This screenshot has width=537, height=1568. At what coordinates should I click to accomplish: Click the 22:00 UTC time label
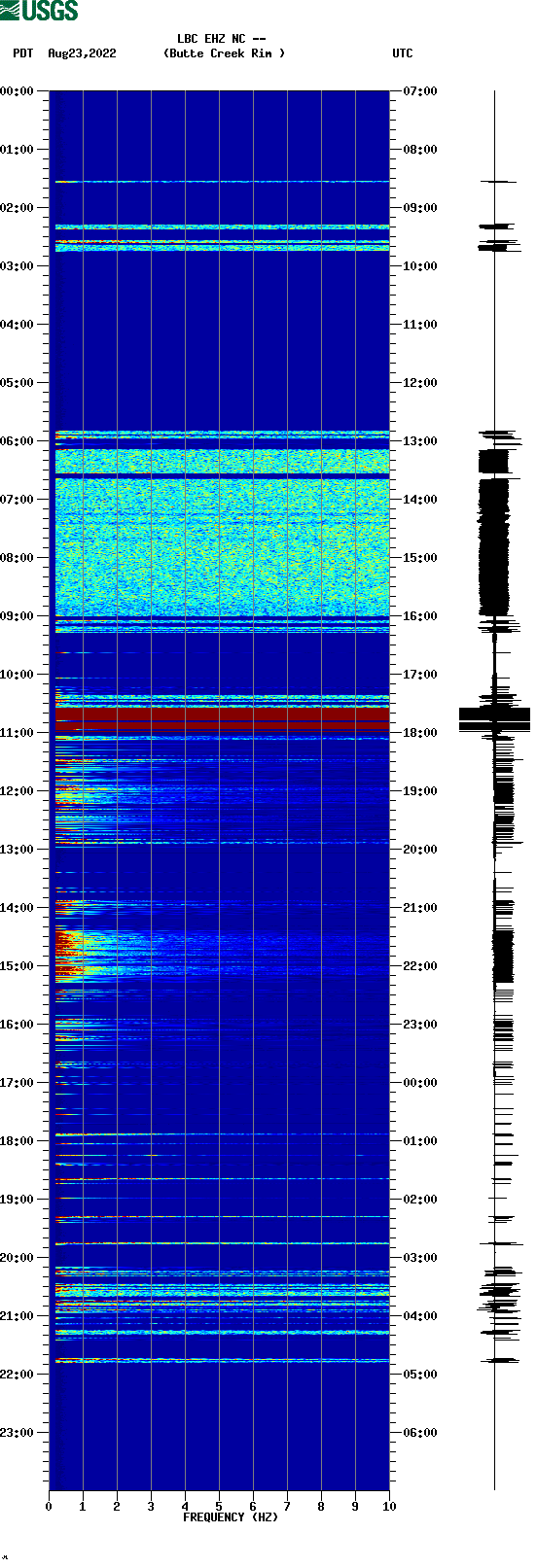420,966
